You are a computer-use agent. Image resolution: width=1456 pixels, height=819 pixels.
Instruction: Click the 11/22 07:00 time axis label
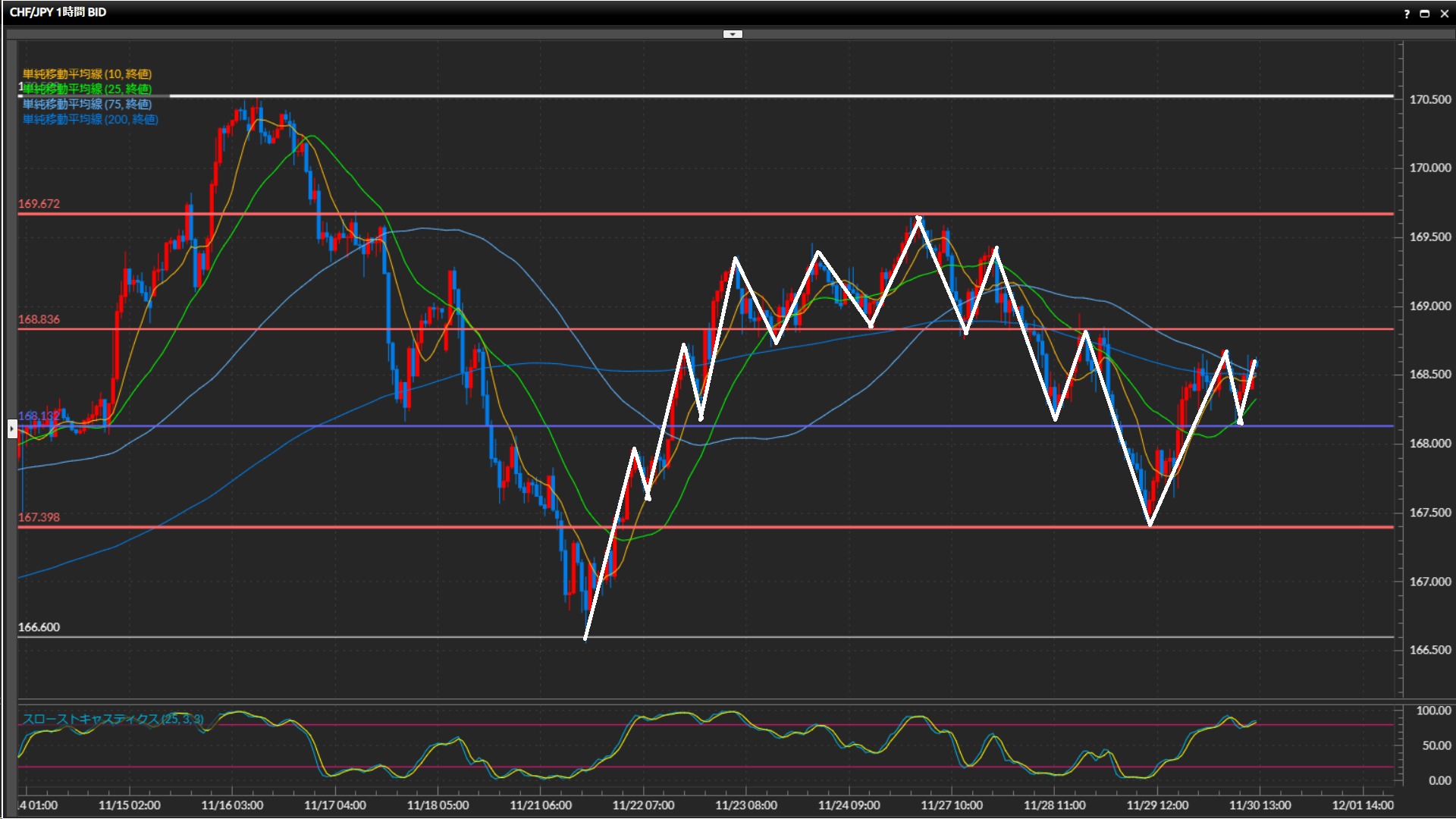[x=643, y=805]
